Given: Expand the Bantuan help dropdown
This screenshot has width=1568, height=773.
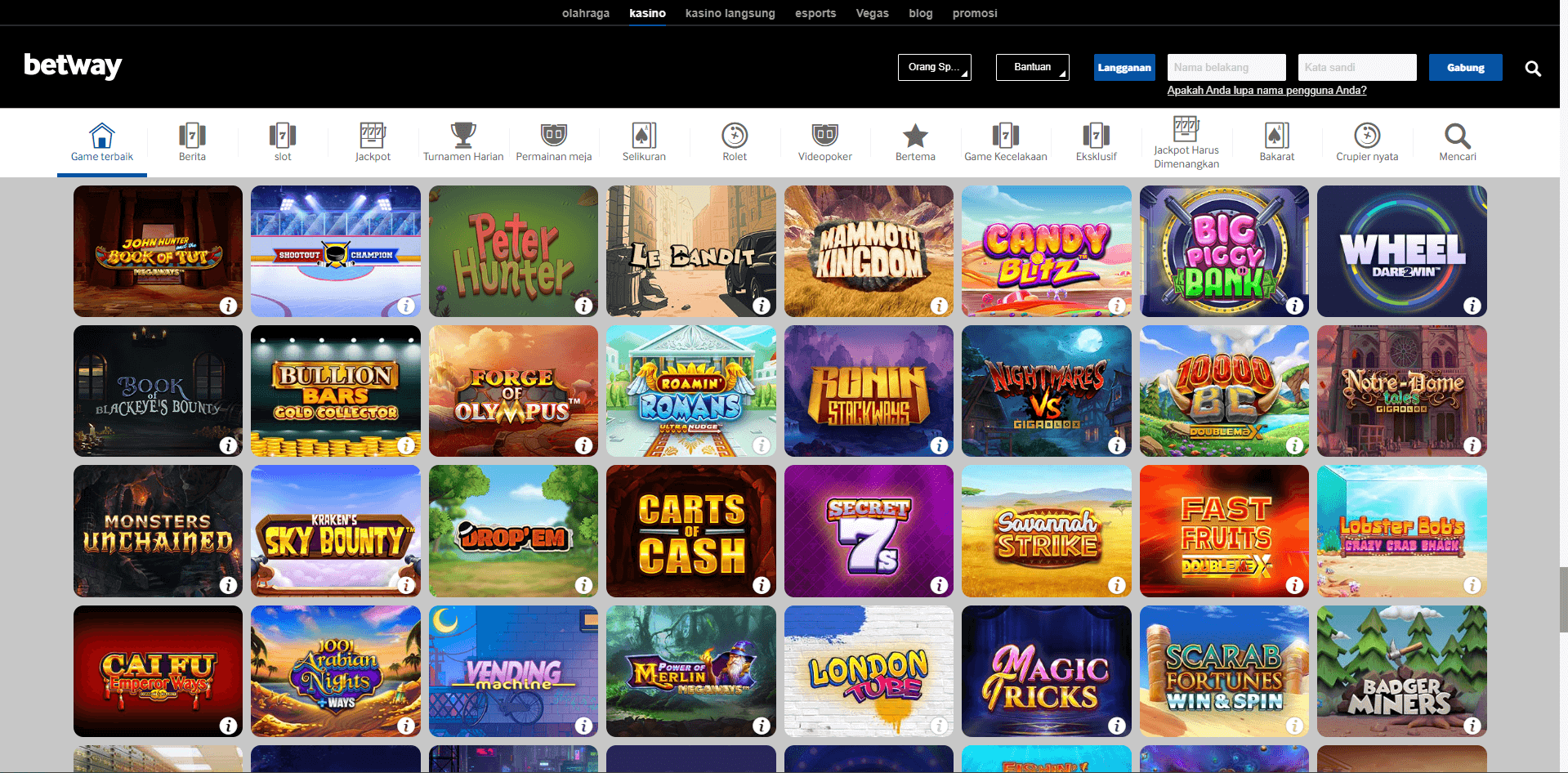Looking at the screenshot, I should tap(1033, 67).
